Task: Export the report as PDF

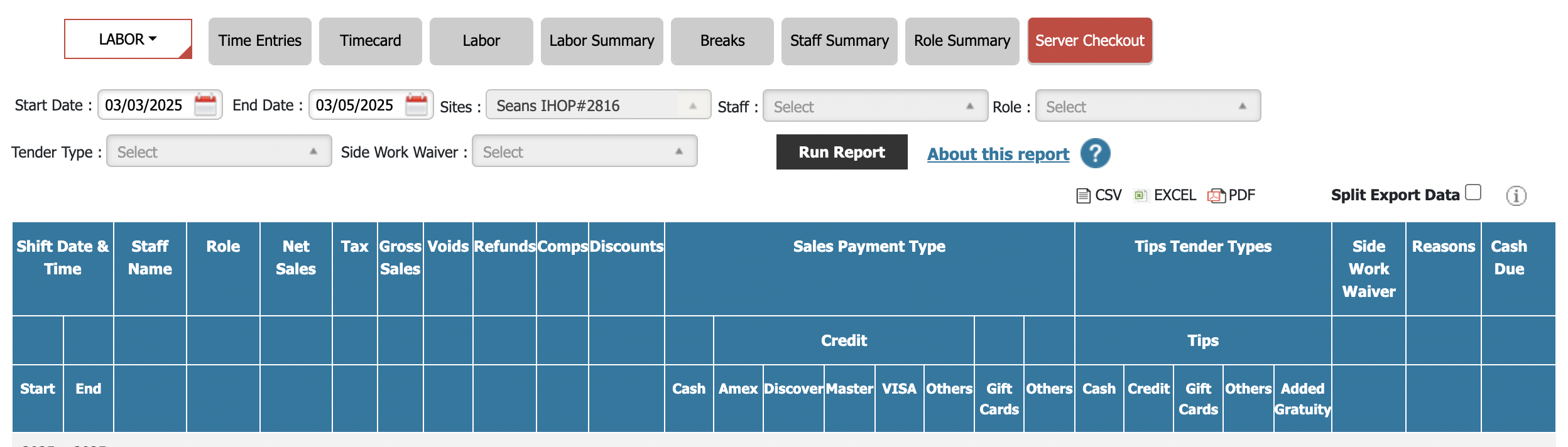Action: coord(1232,195)
